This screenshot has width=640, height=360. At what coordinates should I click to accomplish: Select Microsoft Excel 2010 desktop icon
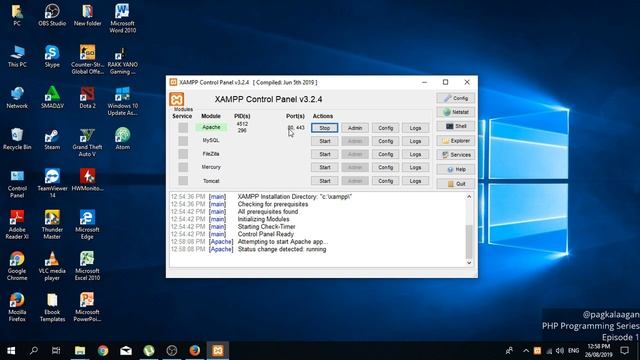pyautogui.click(x=87, y=266)
